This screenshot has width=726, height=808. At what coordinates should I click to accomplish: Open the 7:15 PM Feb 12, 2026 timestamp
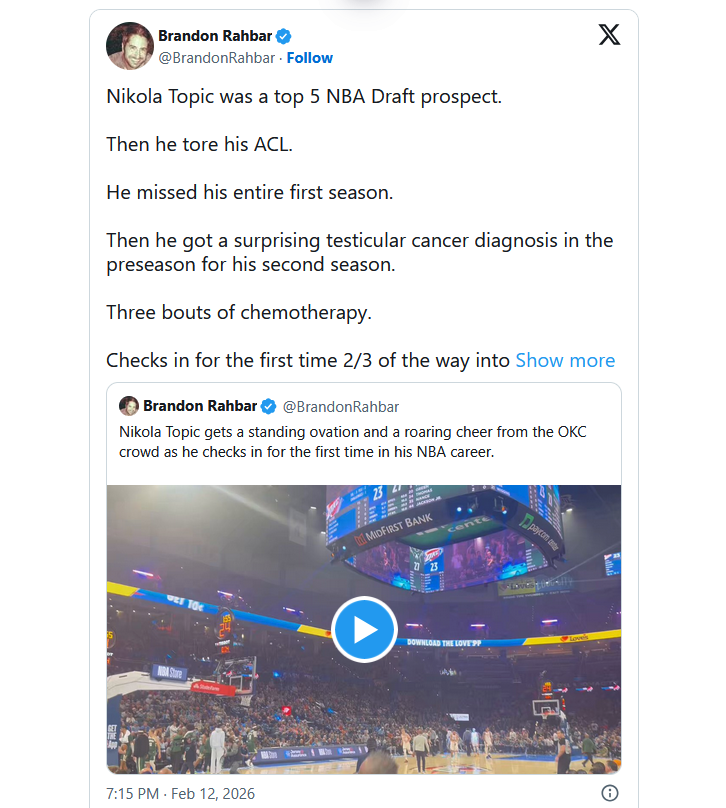coord(181,794)
